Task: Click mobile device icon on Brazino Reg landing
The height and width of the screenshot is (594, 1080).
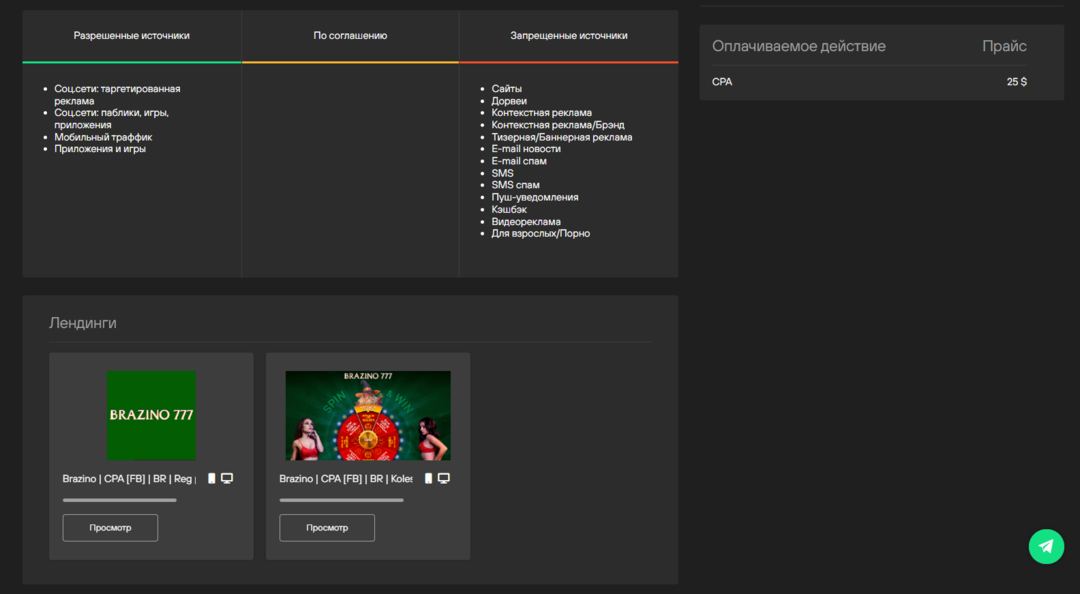Action: (212, 478)
